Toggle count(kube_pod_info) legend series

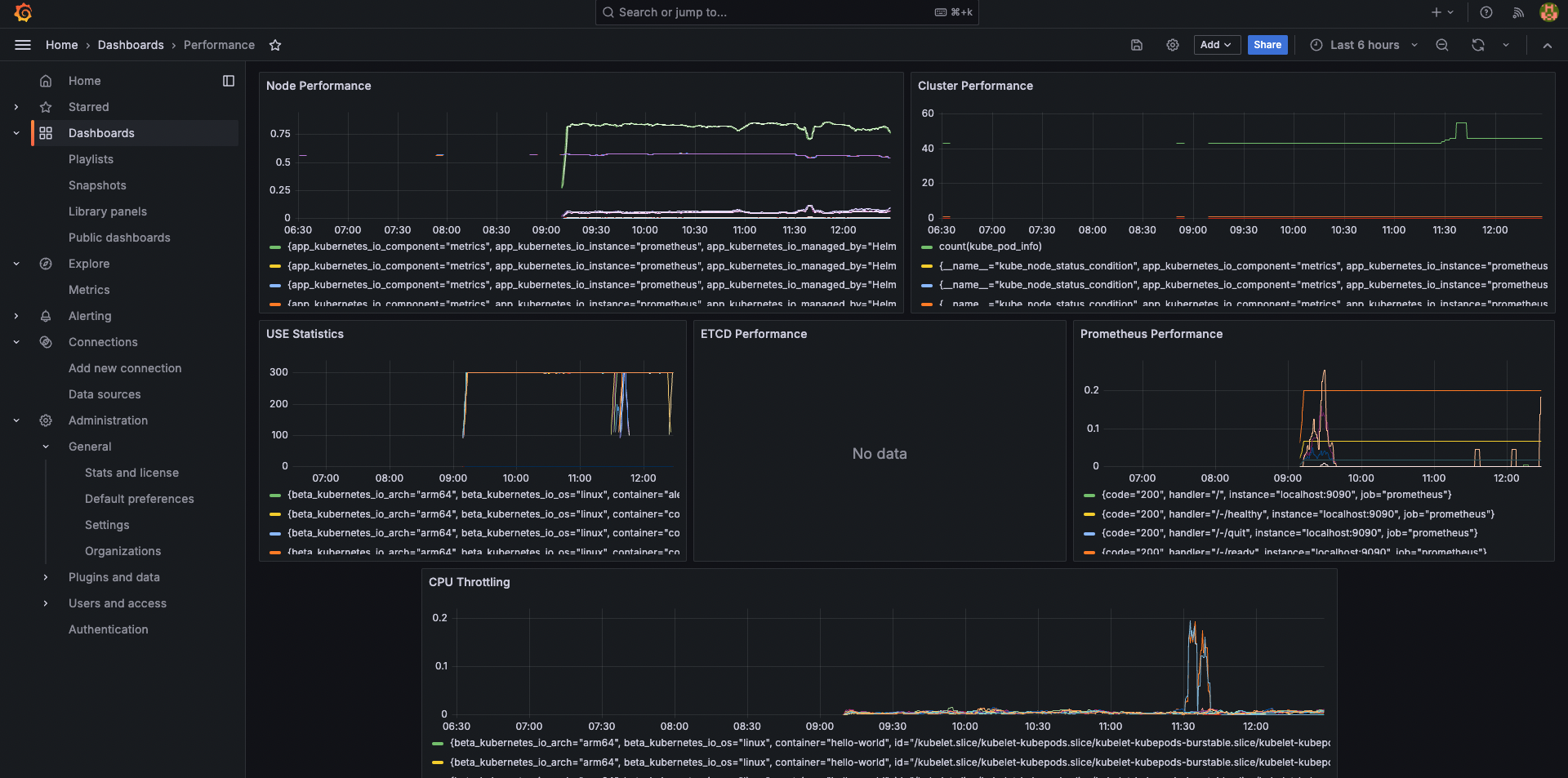[990, 247]
